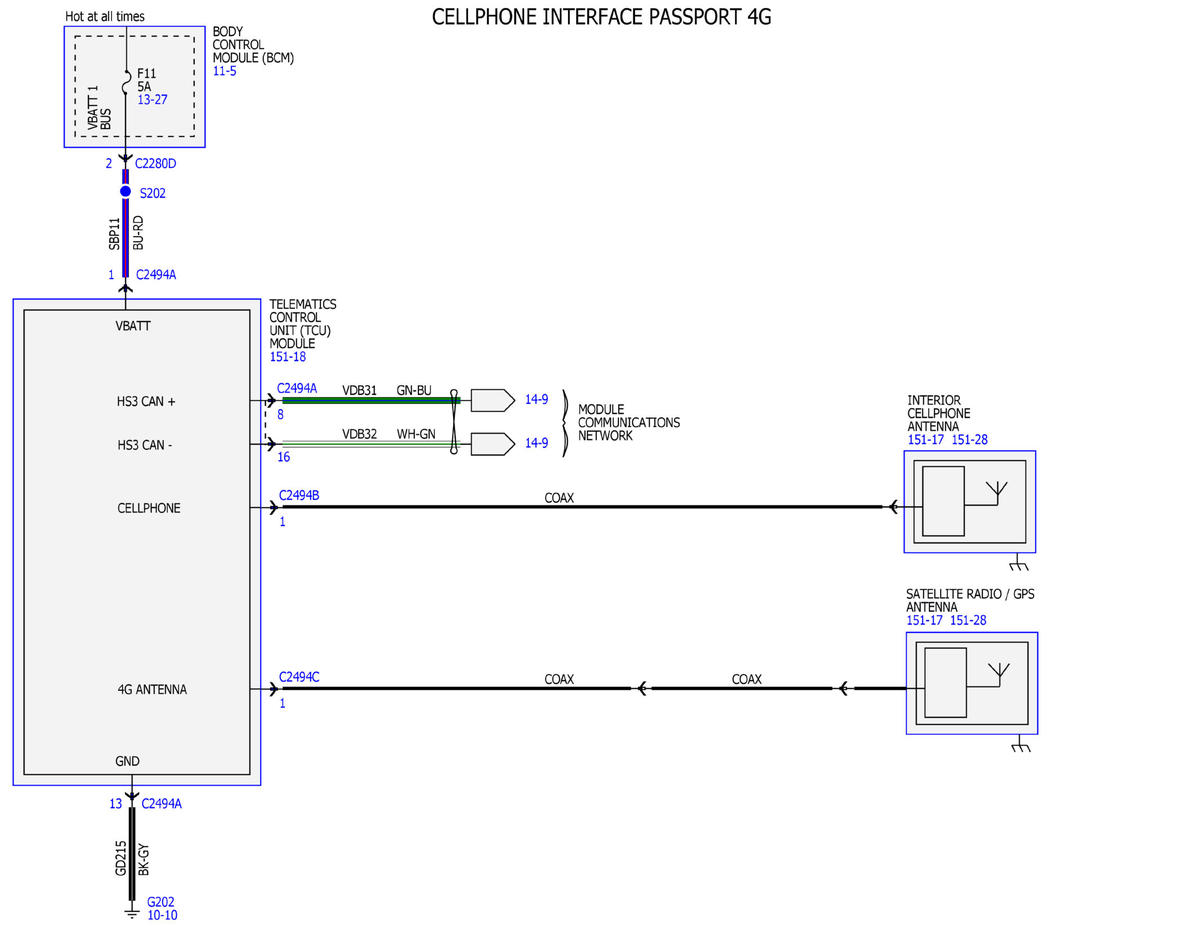1200x927 pixels.
Task: Click the 'Body Control Module (BCM)' label
Action: click(x=253, y=45)
